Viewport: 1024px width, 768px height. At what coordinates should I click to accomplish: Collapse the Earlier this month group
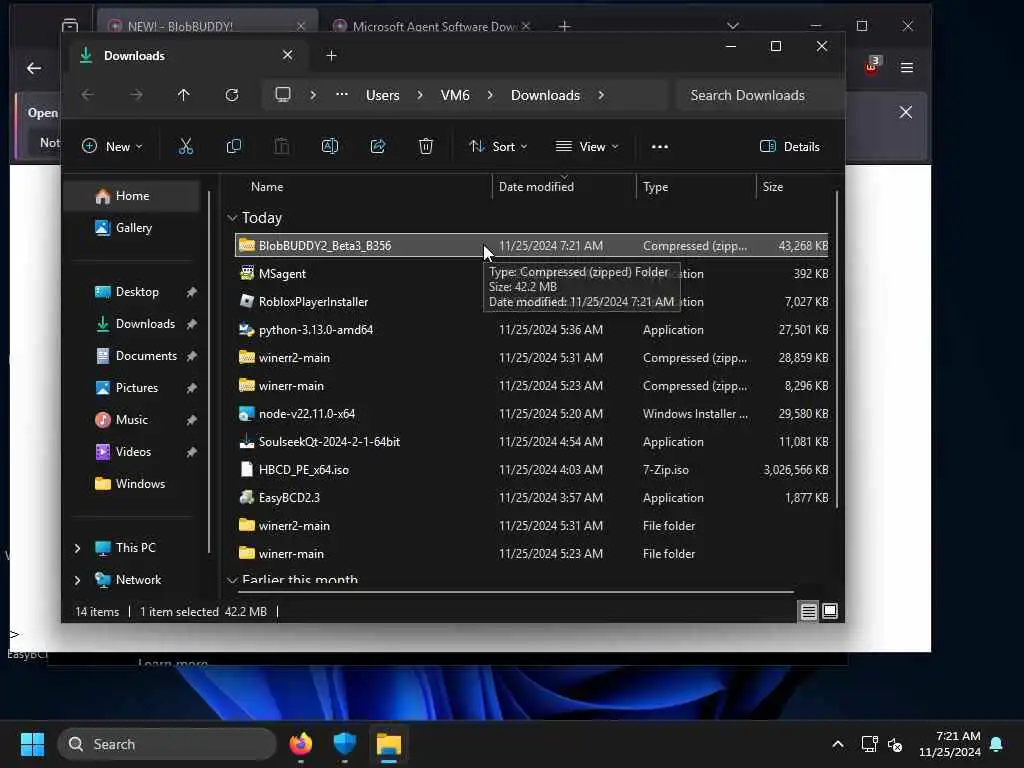pyautogui.click(x=232, y=580)
